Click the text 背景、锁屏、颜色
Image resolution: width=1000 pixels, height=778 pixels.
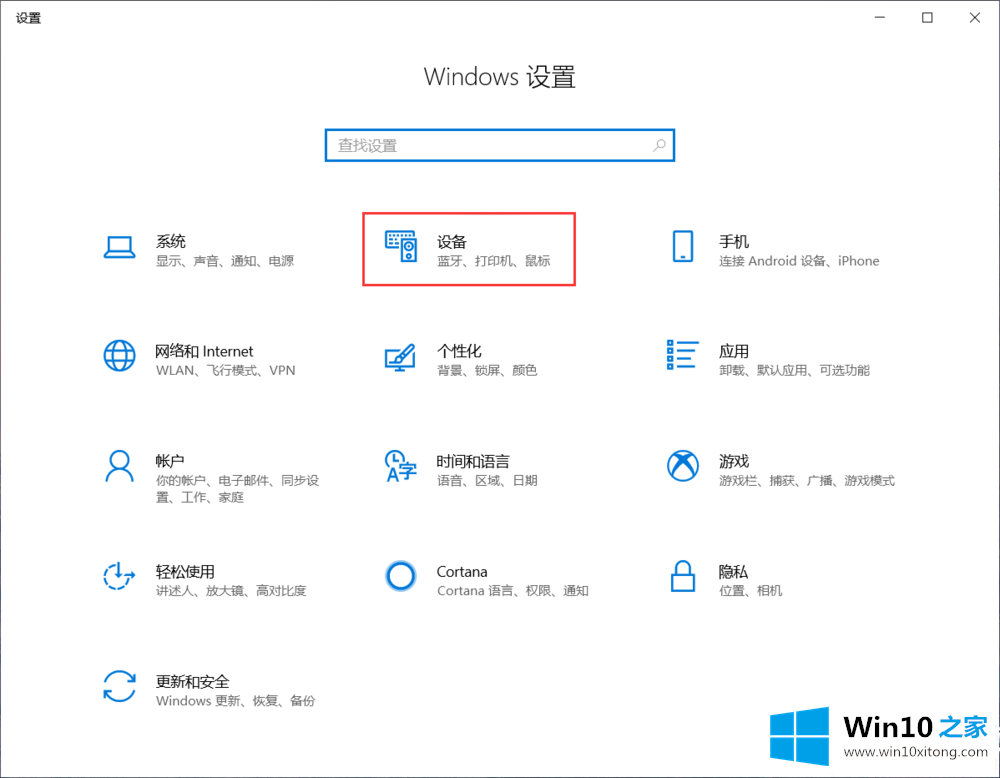pos(487,371)
